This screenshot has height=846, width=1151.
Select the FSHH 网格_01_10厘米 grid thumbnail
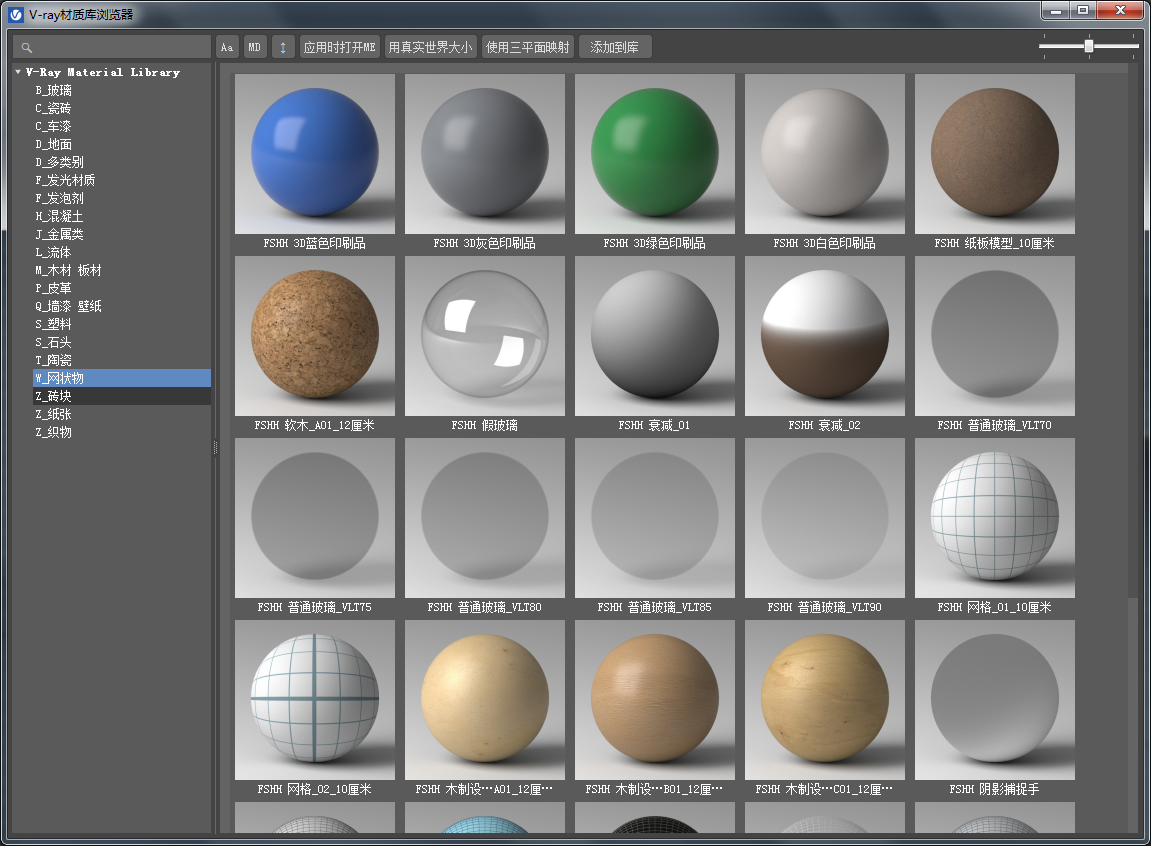point(995,518)
